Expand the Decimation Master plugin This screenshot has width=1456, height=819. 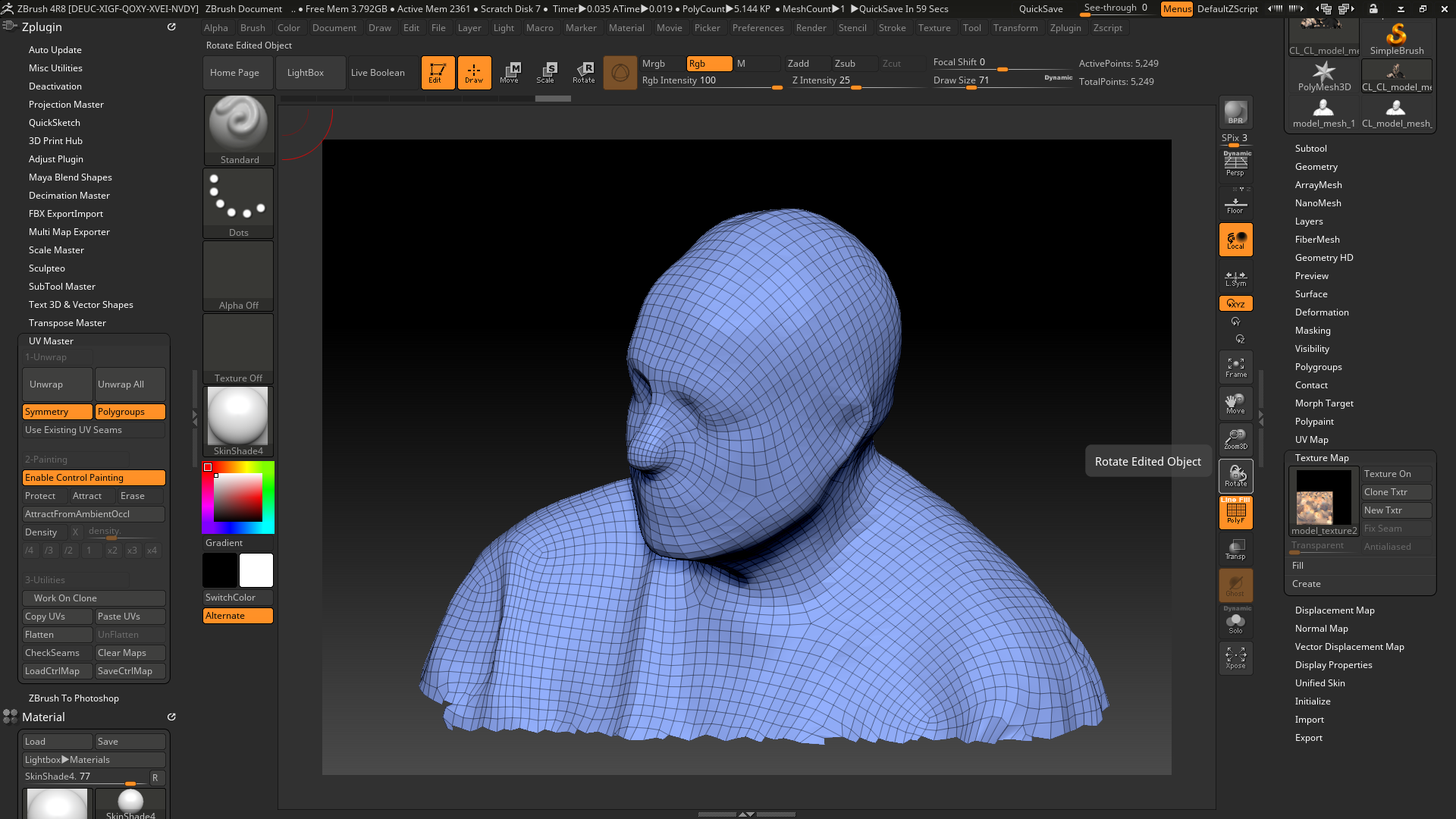point(69,196)
